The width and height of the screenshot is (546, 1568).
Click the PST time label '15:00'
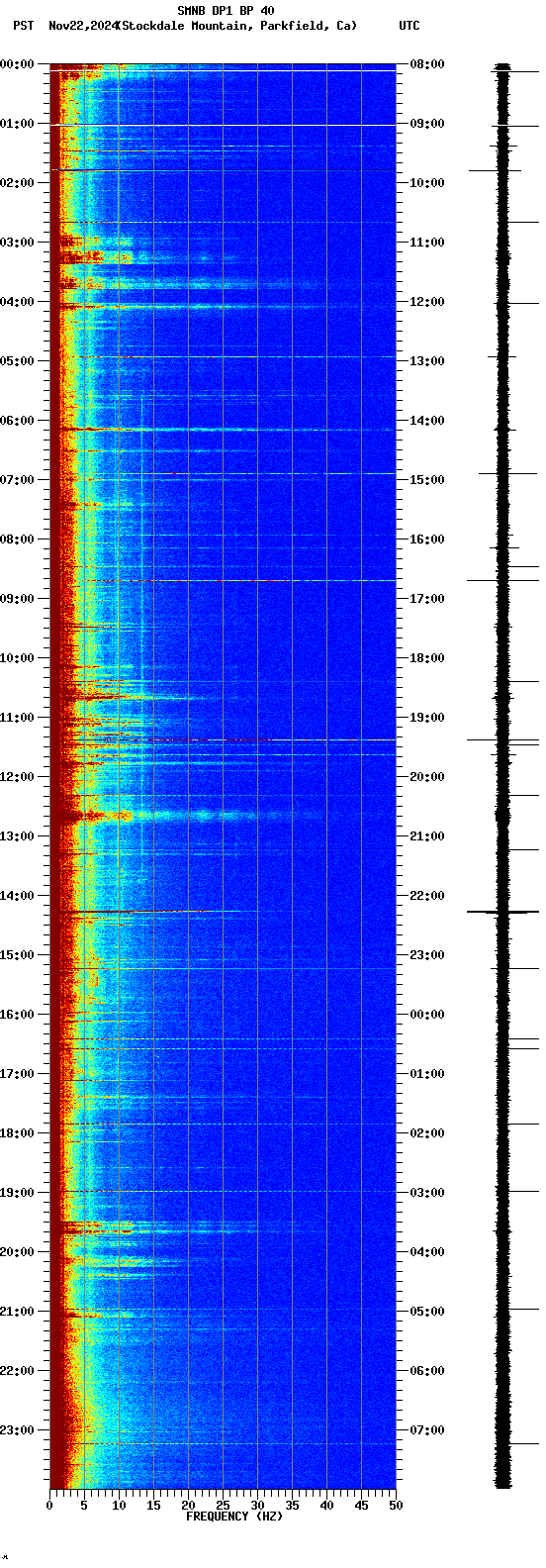[x=17, y=955]
